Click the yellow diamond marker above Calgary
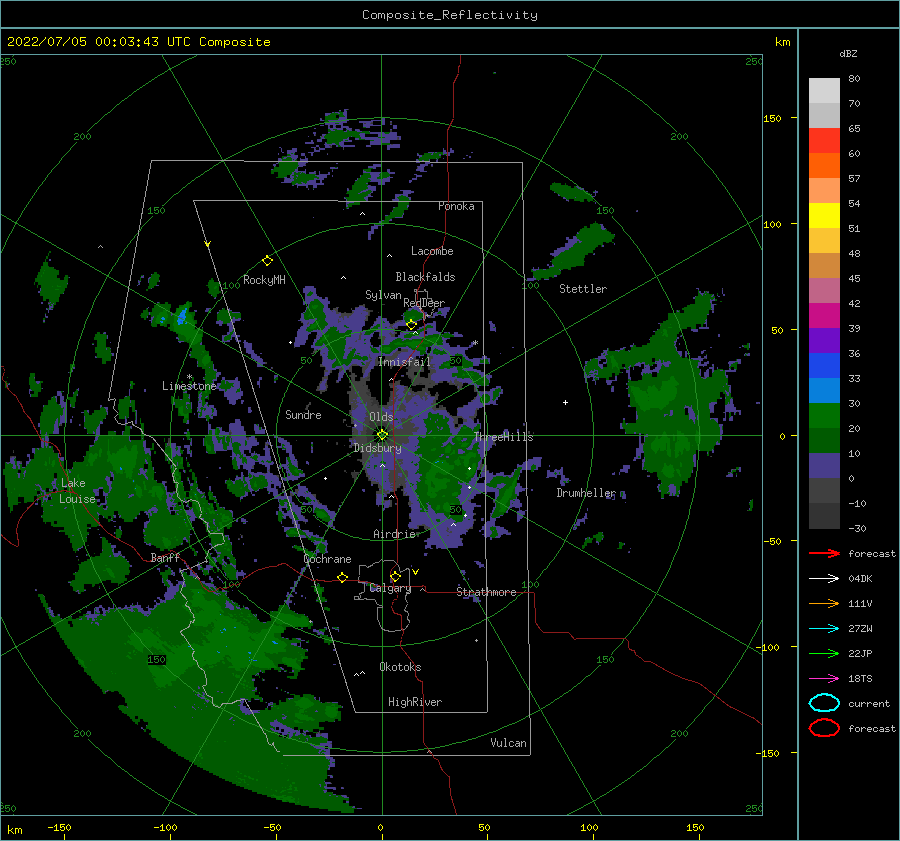Viewport: 900px width, 841px height. coord(395,576)
